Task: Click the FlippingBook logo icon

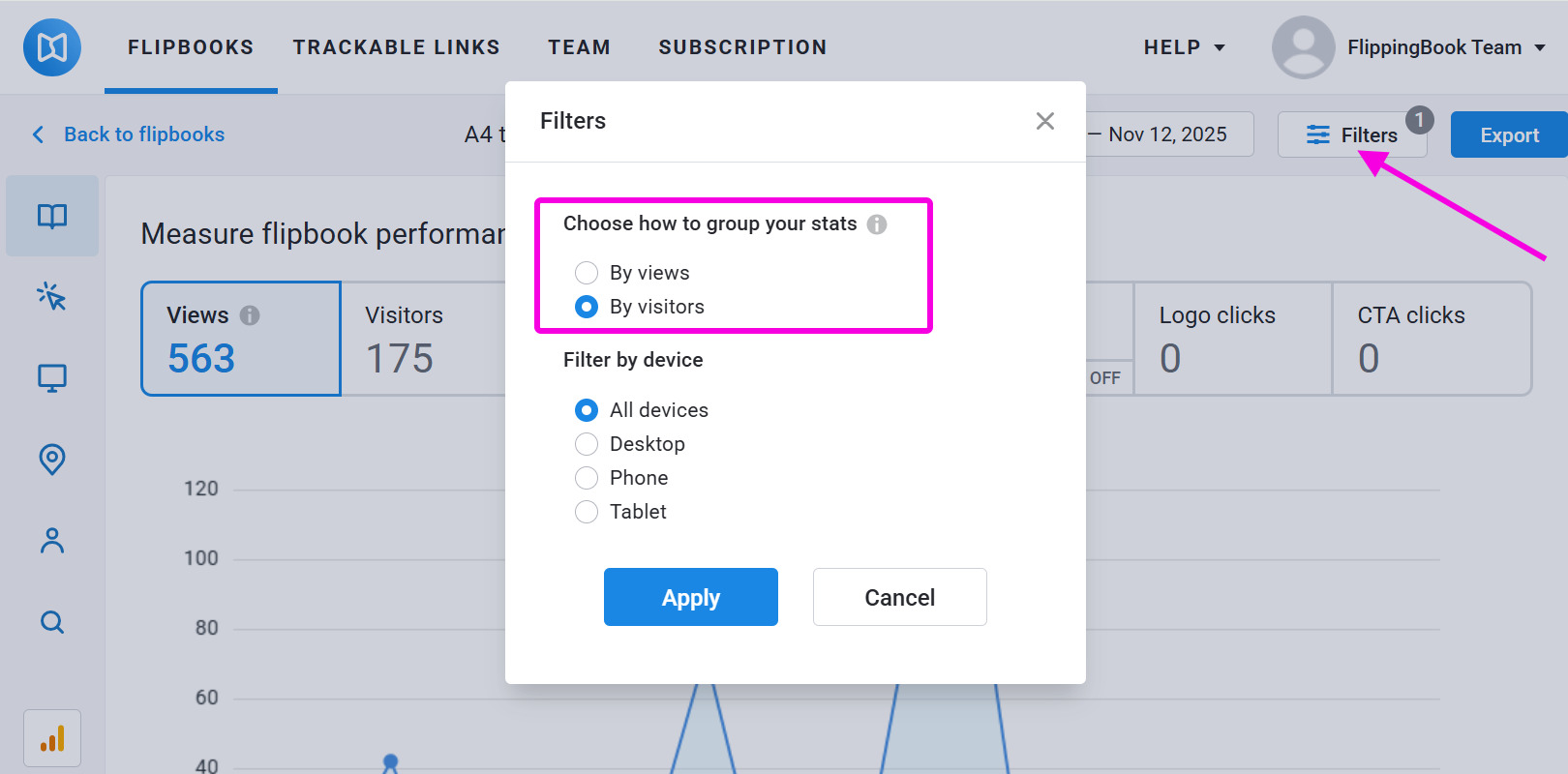Action: point(52,47)
